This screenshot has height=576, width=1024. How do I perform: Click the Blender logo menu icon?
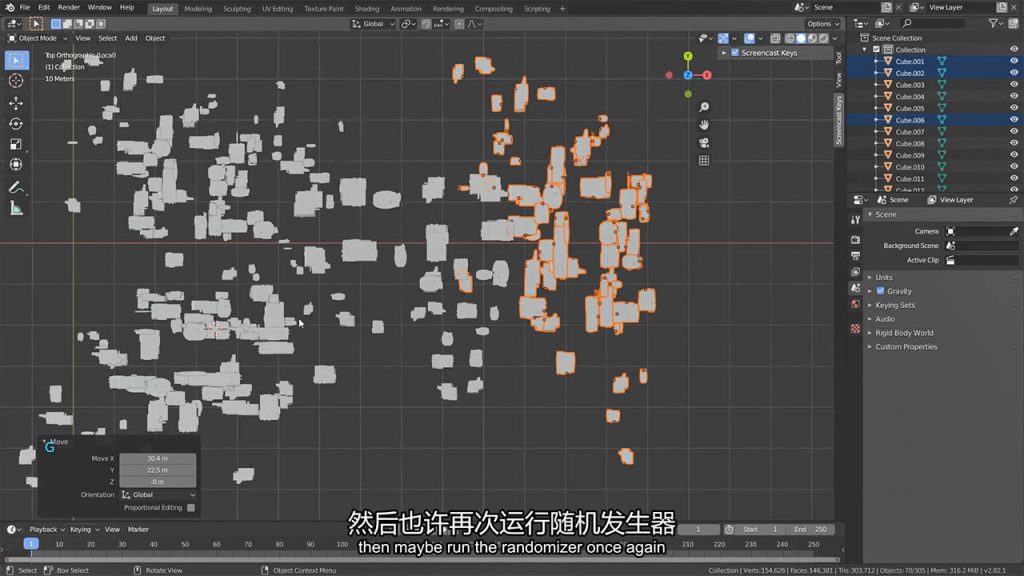click(10, 8)
